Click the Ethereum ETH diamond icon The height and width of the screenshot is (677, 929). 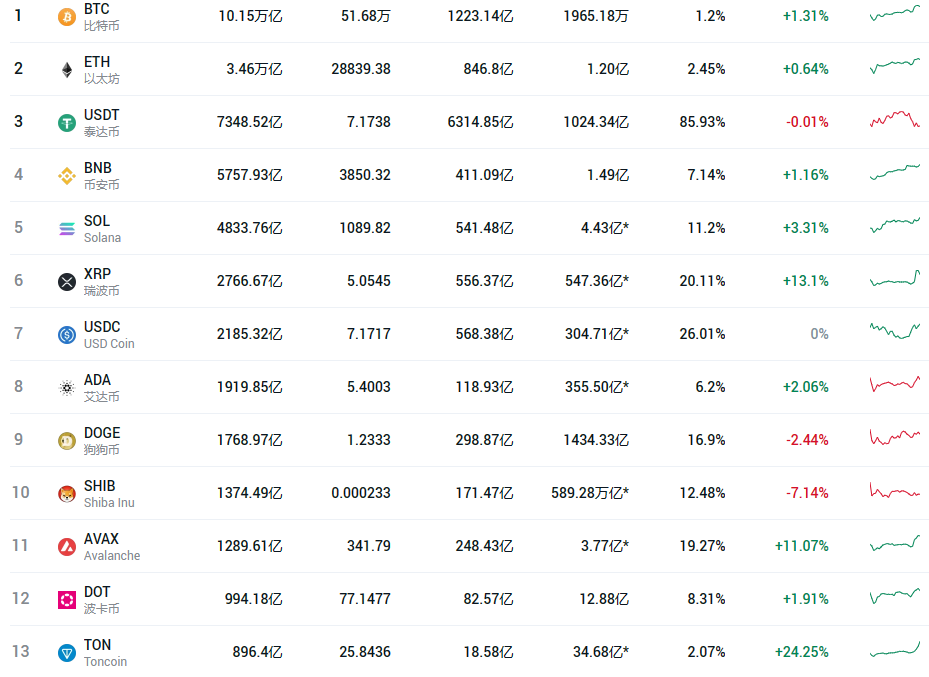67,70
